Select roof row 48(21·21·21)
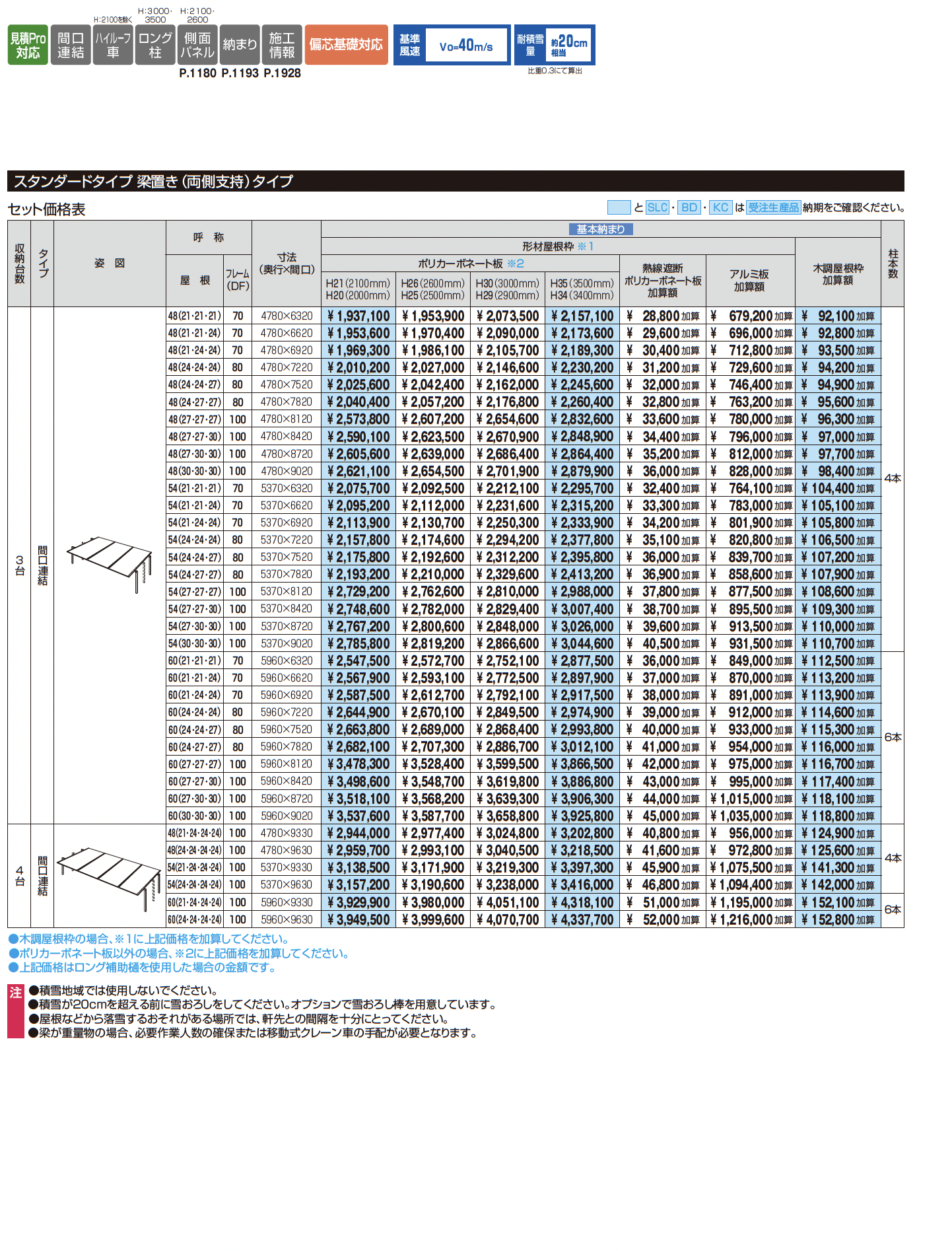This screenshot has height=1251, width=952. click(194, 316)
